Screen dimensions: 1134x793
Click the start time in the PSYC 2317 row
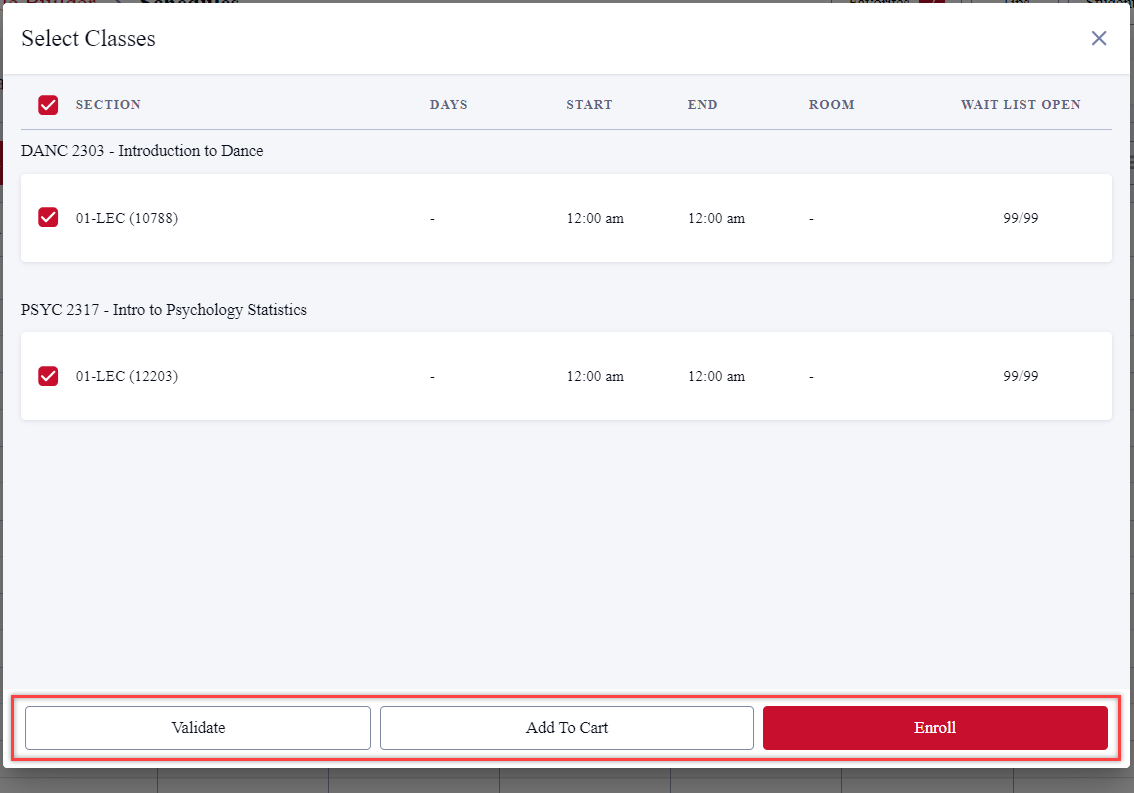point(595,377)
